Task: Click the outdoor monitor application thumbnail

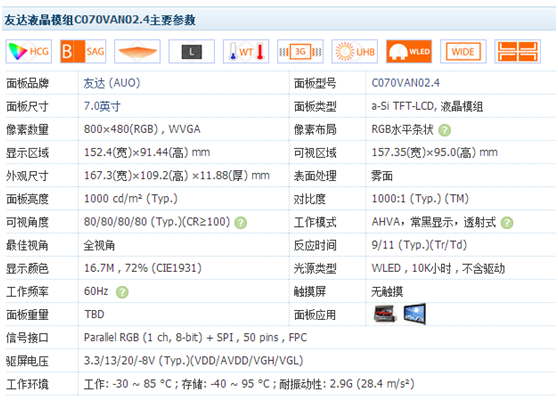Action: [x=415, y=314]
